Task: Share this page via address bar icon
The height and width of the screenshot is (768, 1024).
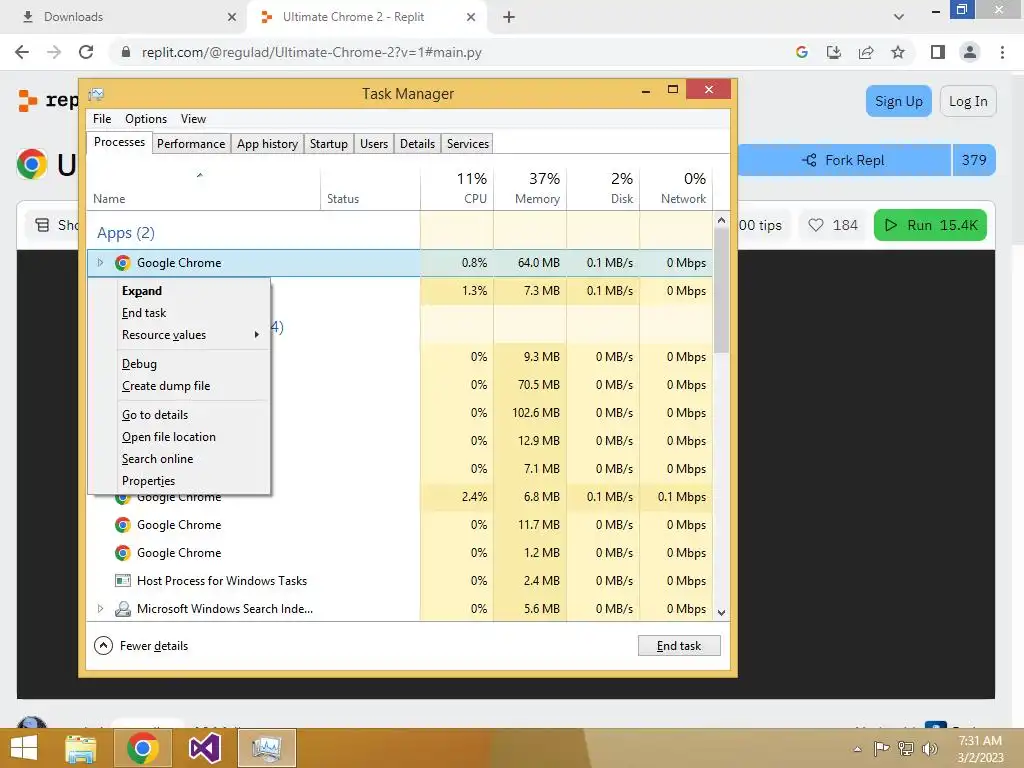Action: (866, 52)
